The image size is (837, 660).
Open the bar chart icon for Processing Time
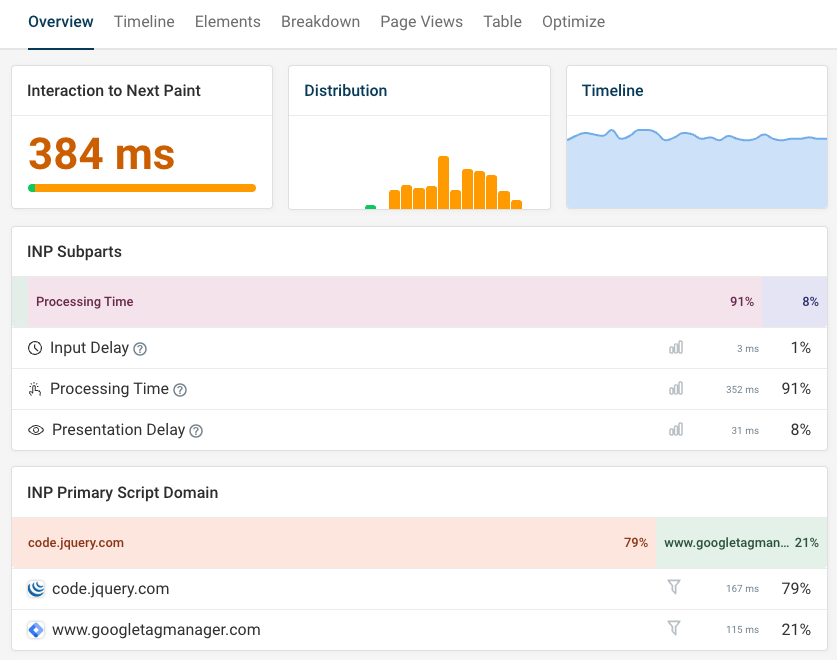coord(676,389)
